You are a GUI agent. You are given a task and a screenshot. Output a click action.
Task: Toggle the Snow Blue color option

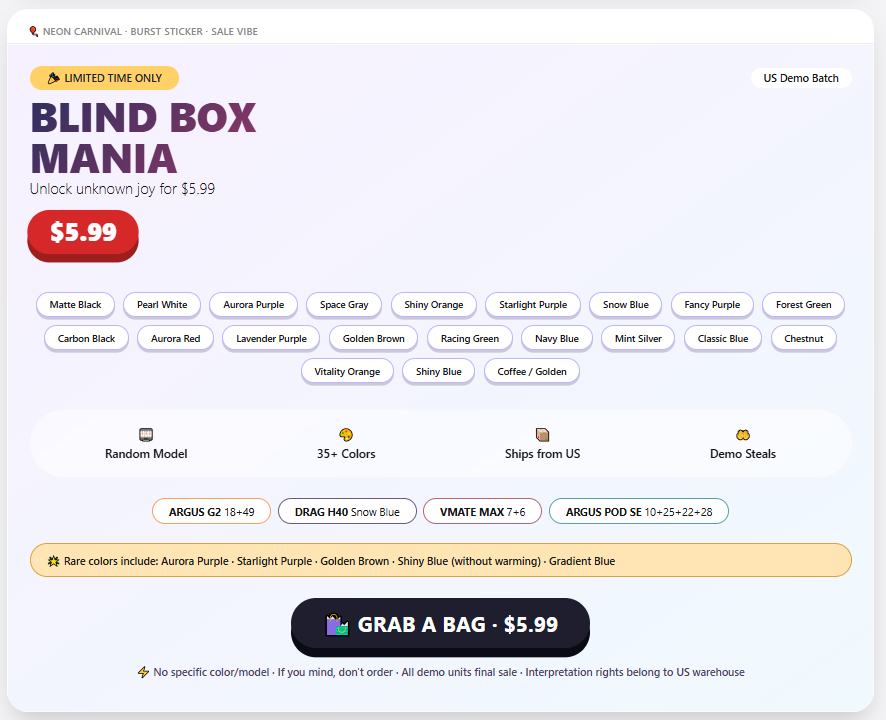coord(628,305)
